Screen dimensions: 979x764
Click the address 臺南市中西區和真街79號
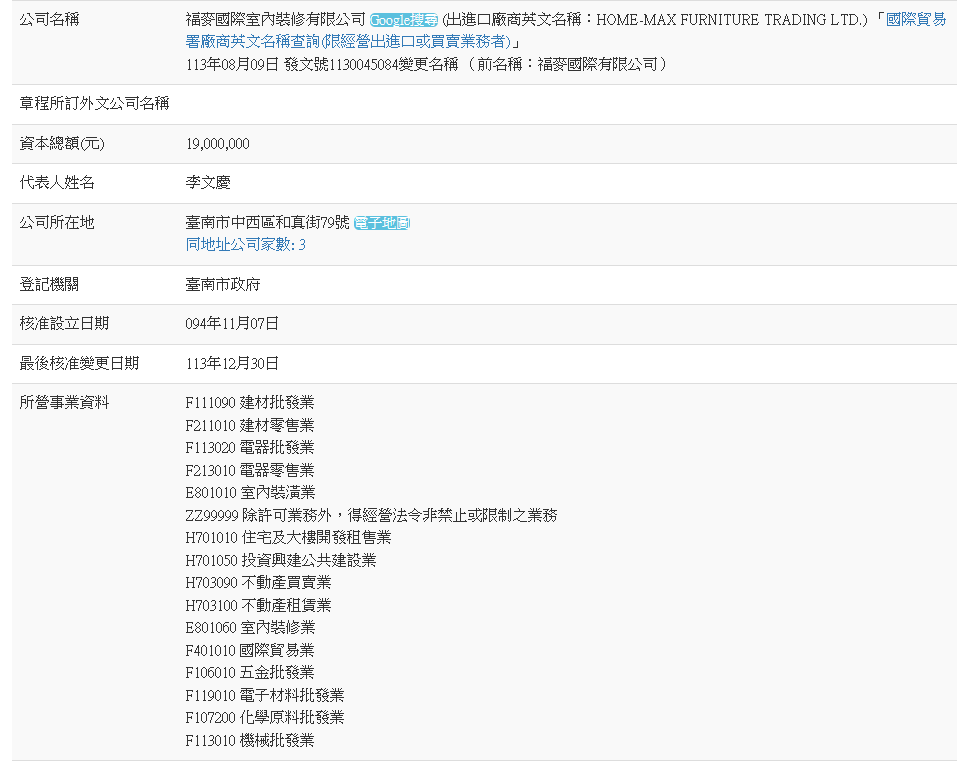[267, 223]
